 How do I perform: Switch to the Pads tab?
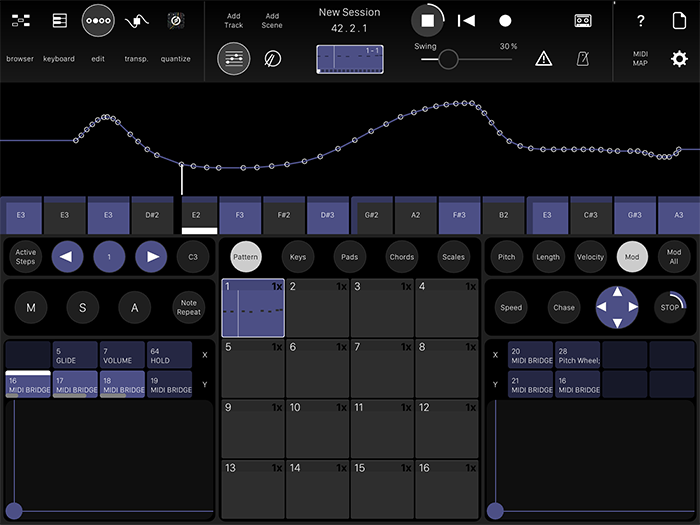tap(350, 257)
